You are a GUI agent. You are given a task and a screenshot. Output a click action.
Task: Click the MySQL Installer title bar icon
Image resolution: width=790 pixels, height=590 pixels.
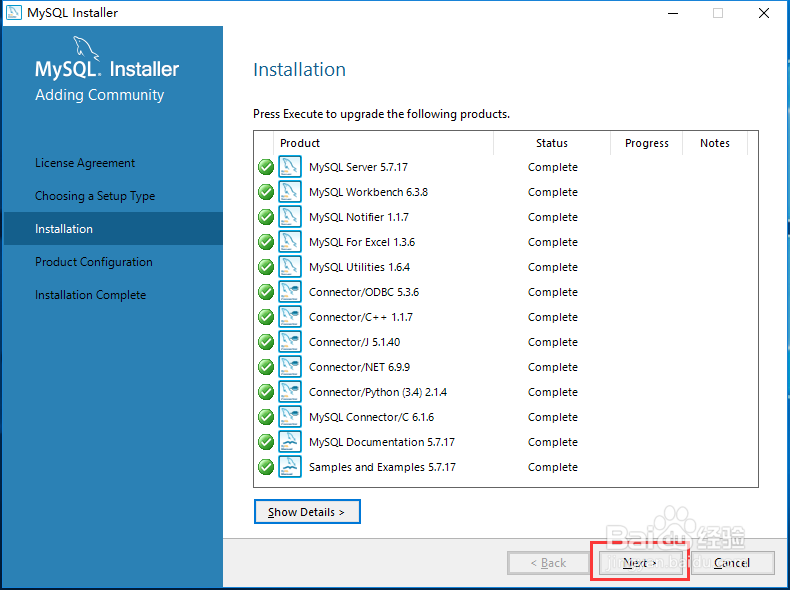(14, 13)
